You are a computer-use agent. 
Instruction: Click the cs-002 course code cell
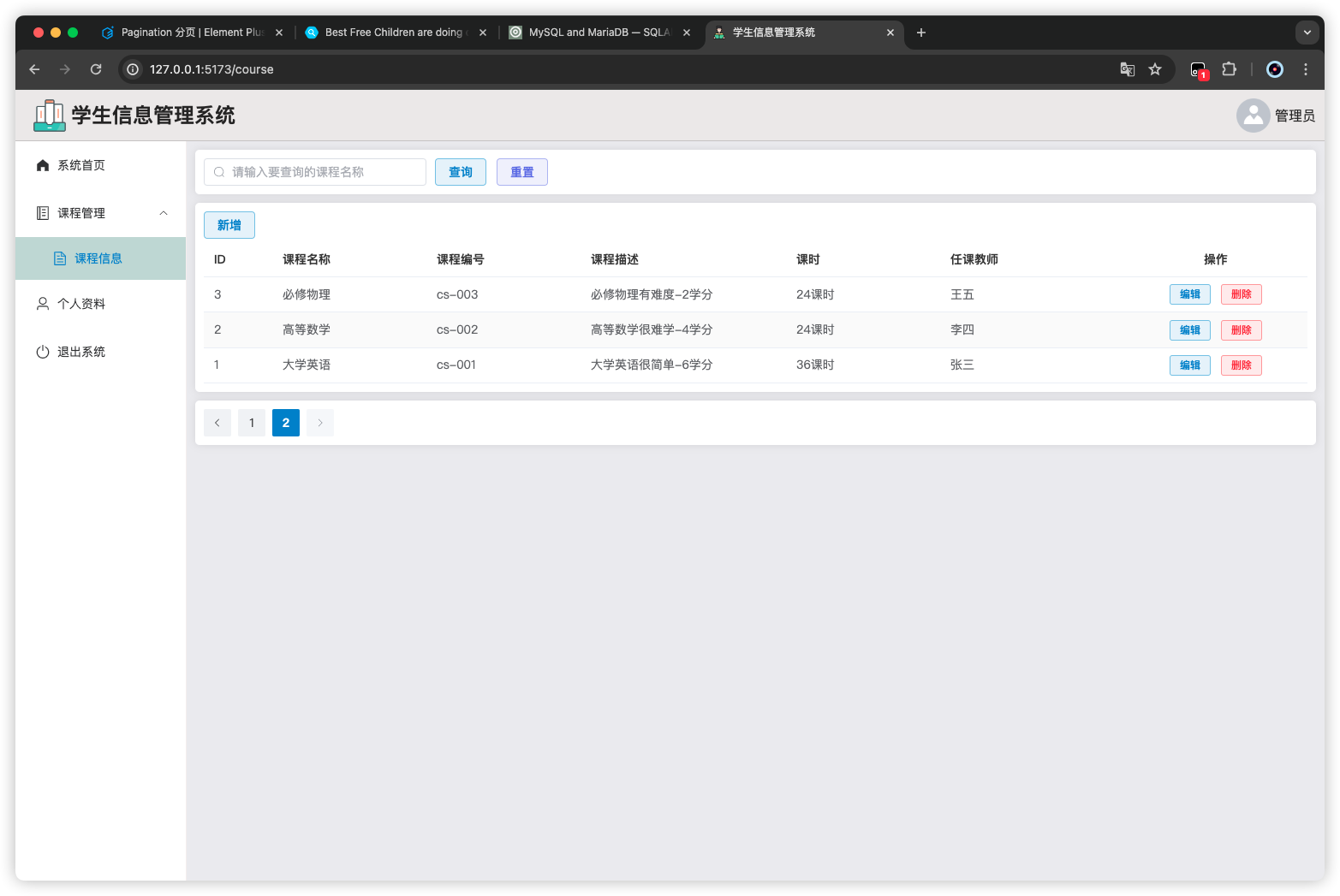tap(457, 329)
